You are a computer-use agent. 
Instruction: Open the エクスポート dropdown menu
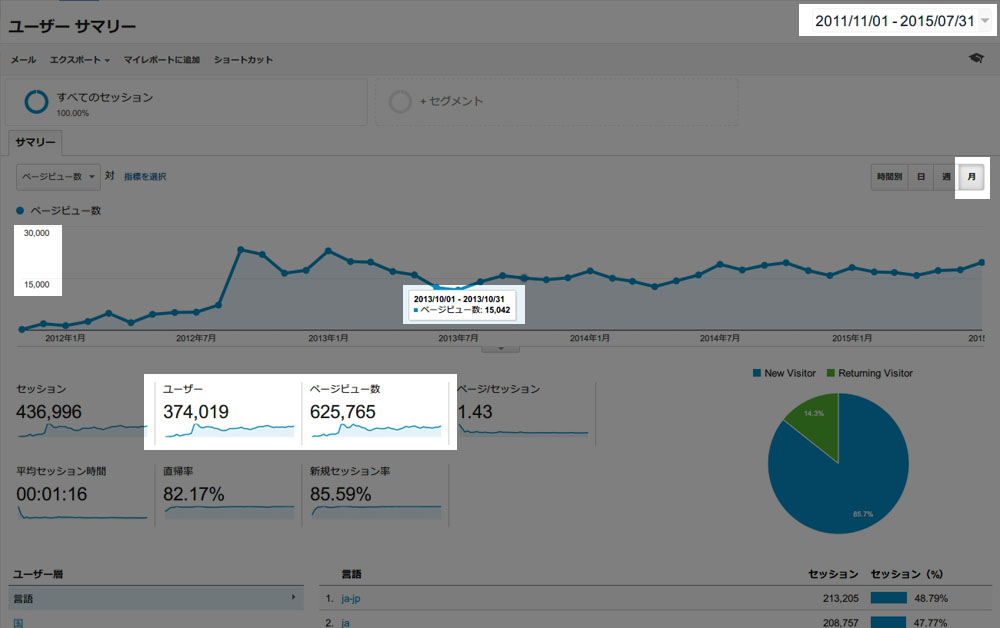(80, 59)
